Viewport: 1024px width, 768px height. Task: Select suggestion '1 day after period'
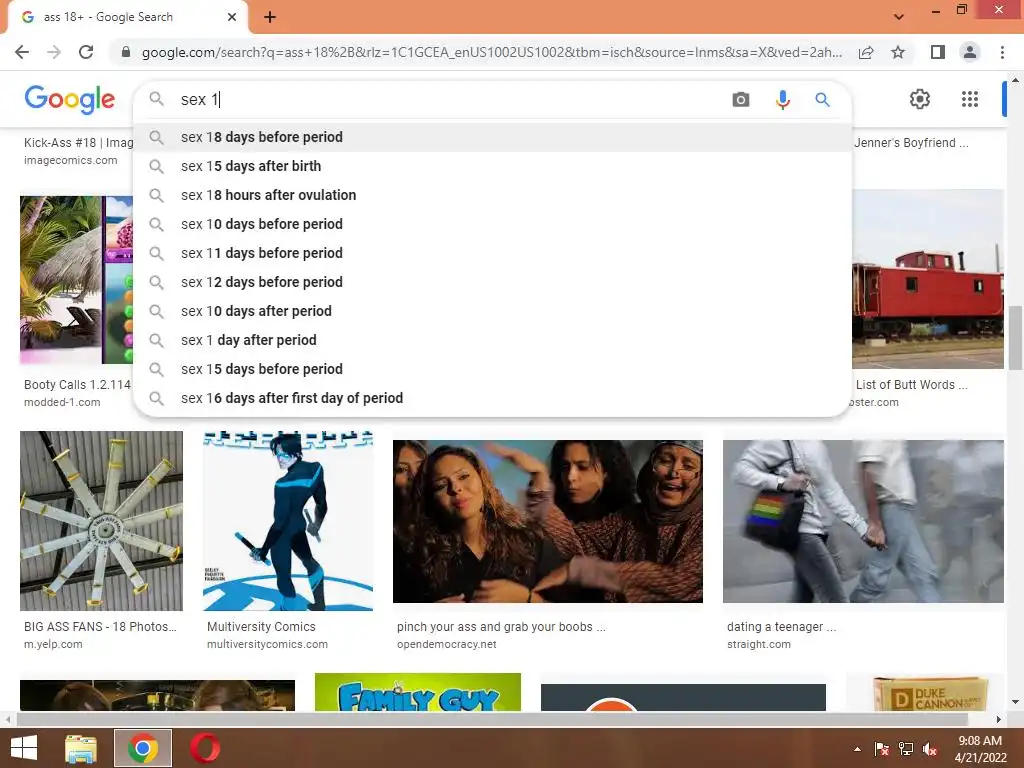tap(492, 340)
